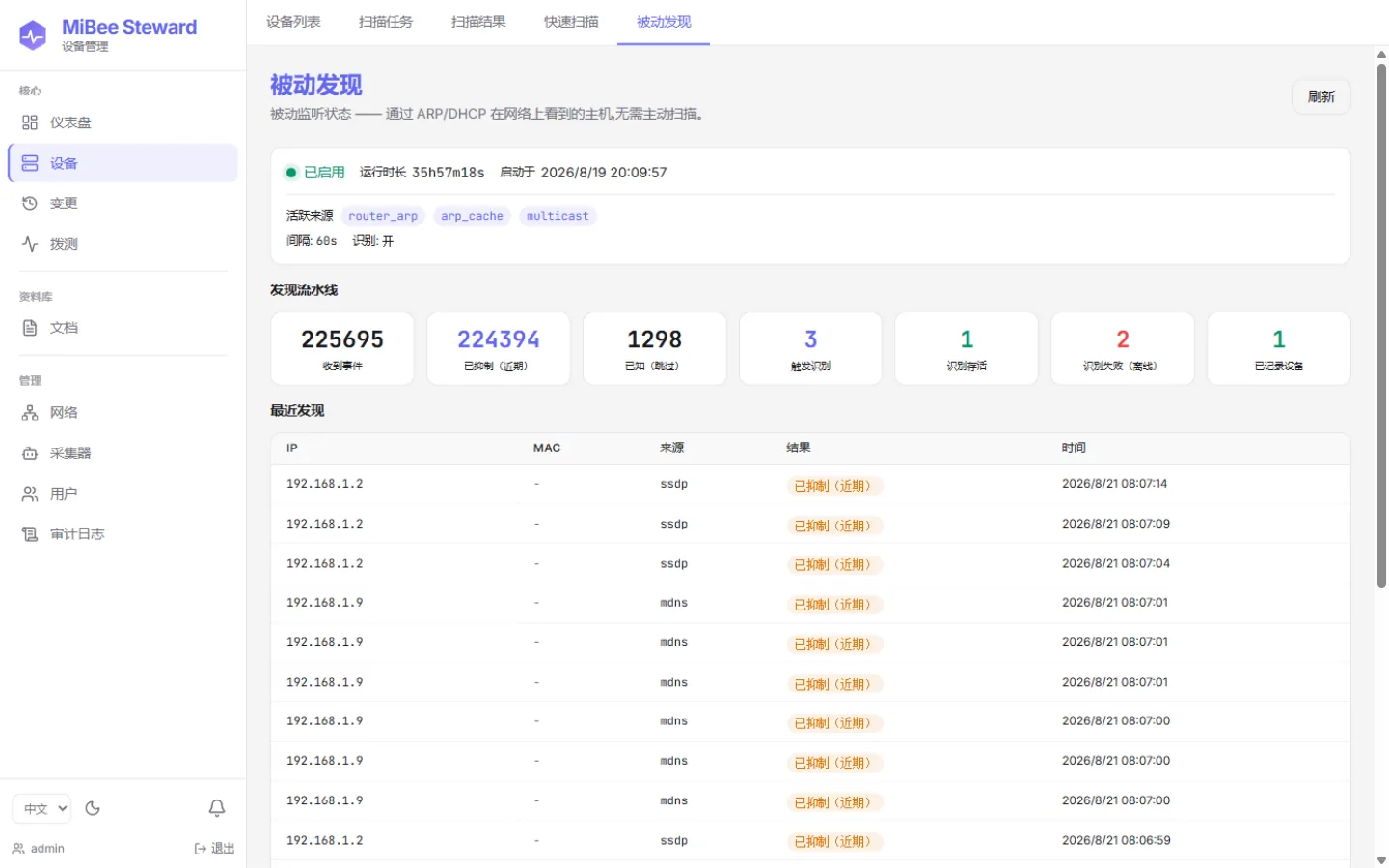Open the 仪表盘 dashboard icon in sidebar
The height and width of the screenshot is (868, 1389).
(x=30, y=122)
